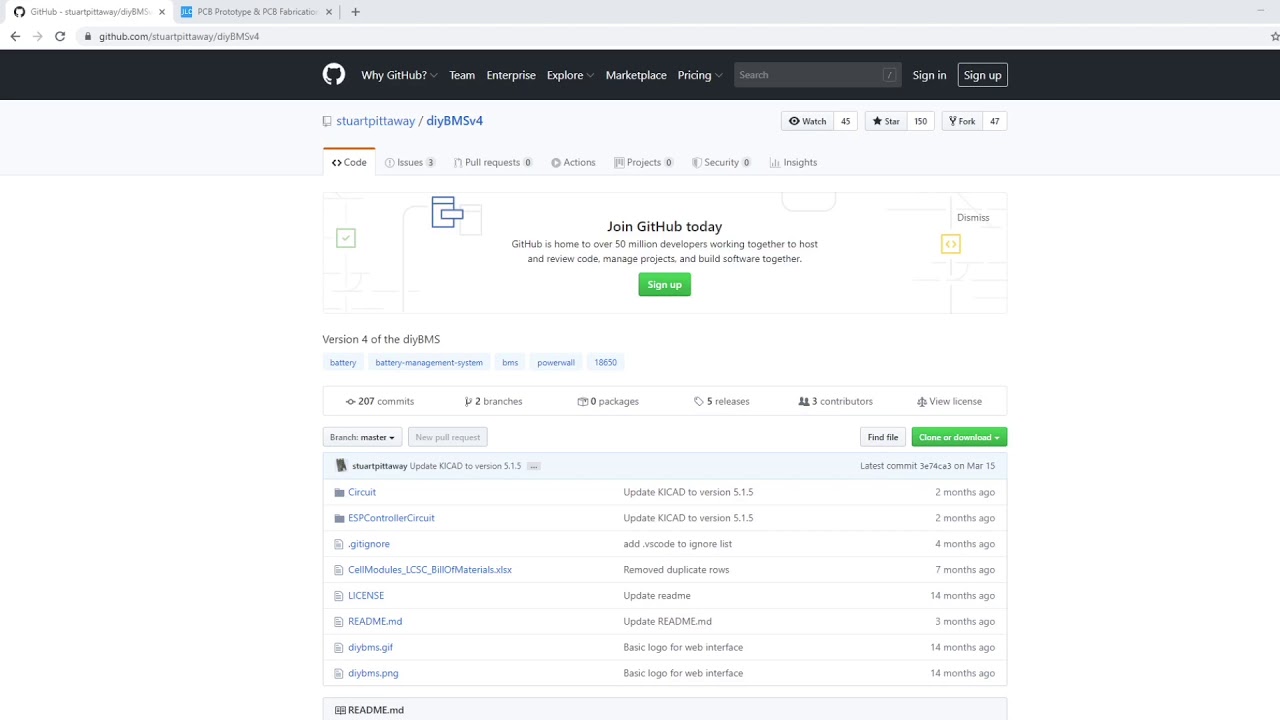Click the Circuit folder icon

tap(340, 493)
